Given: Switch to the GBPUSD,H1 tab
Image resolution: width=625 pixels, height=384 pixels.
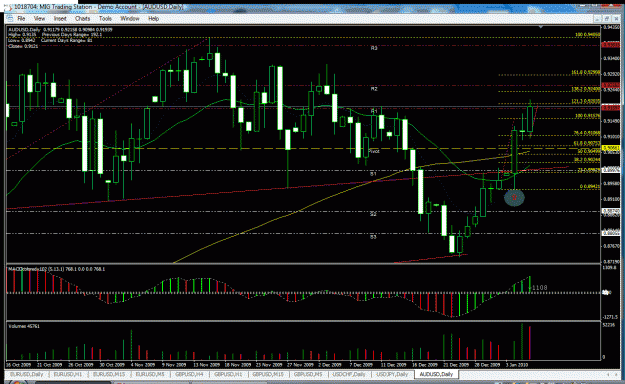Looking at the screenshot, I should (228, 374).
